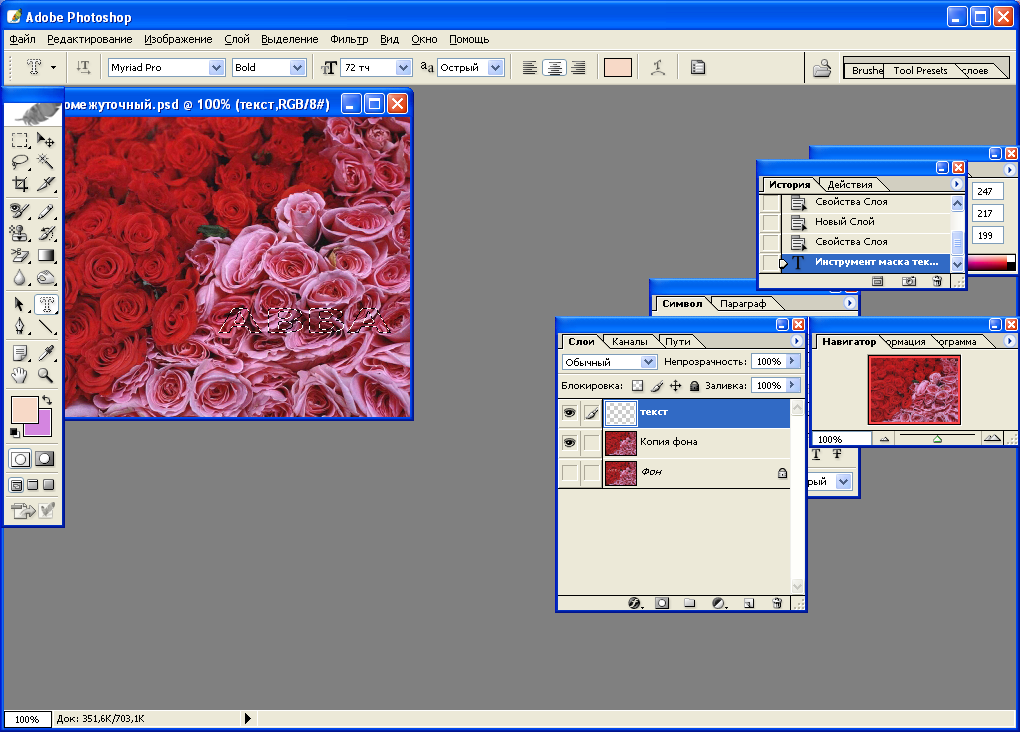Toggle lock image pixels brush icon
1020x732 pixels.
point(657,386)
